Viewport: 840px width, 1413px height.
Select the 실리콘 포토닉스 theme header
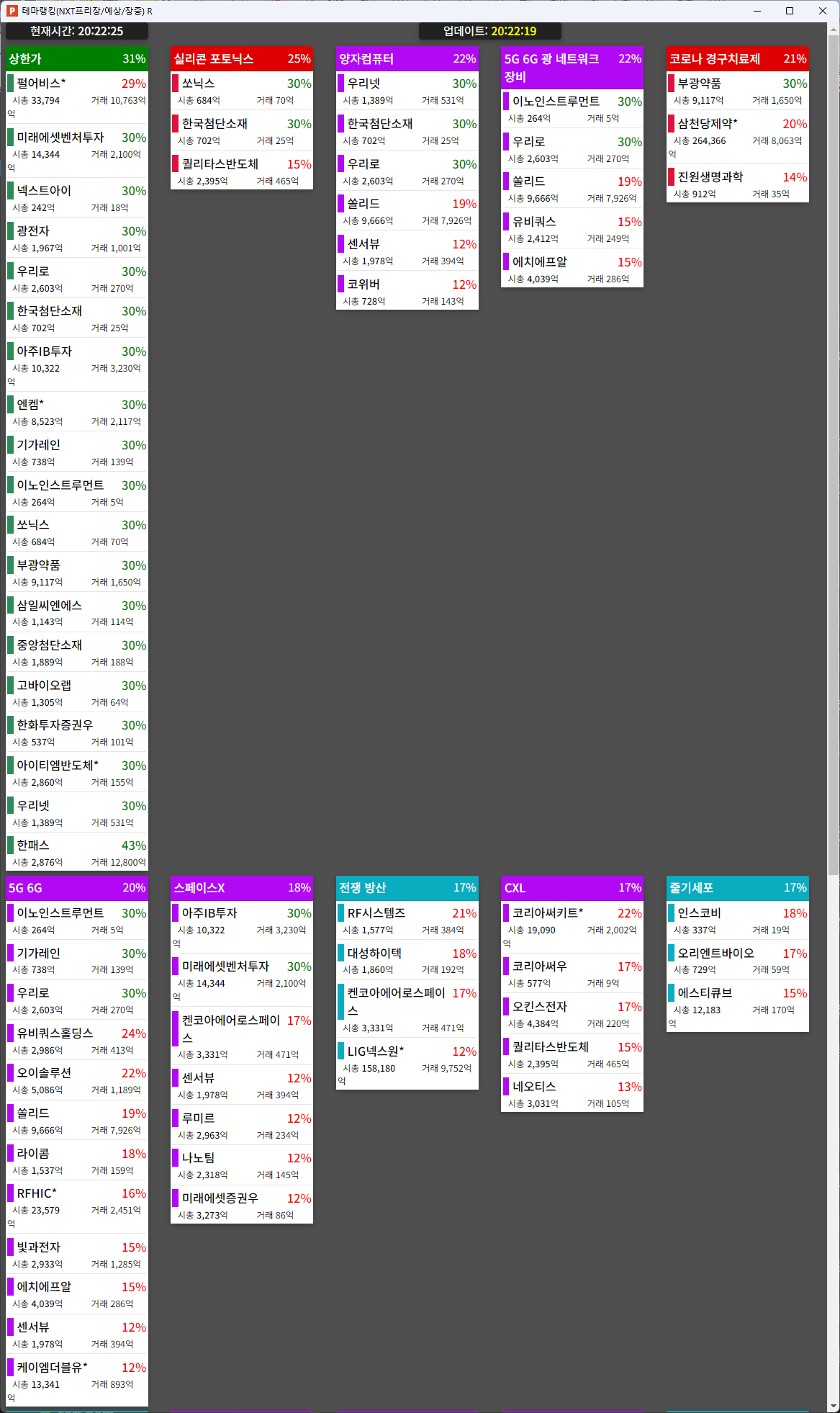pyautogui.click(x=242, y=59)
